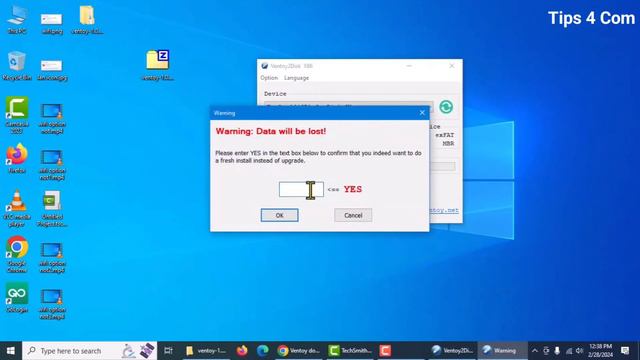Close the Ventoy2Disk window
The width and height of the screenshot is (640, 360).
pos(451,66)
